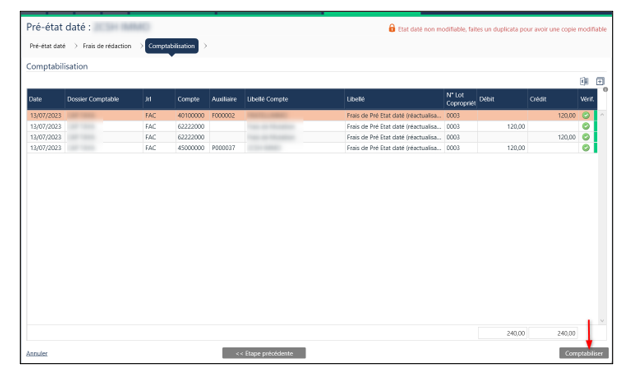Click the table scrollbar down arrow
The width and height of the screenshot is (629, 370).
(602, 320)
